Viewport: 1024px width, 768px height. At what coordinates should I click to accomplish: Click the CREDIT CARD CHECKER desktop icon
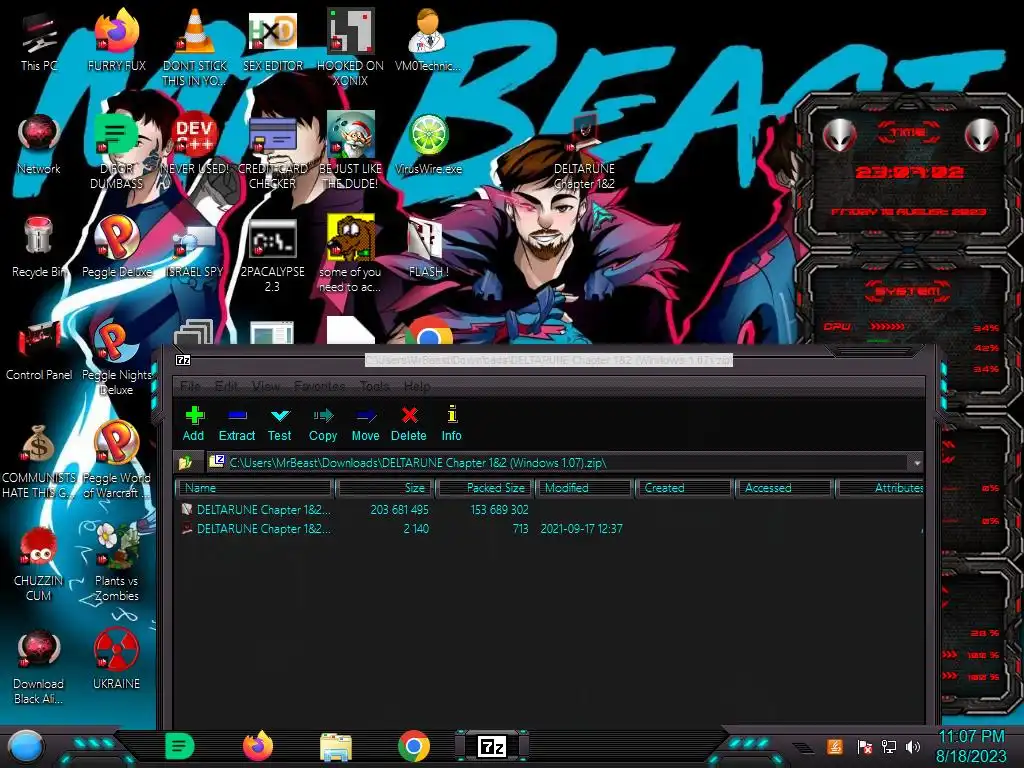(x=272, y=152)
